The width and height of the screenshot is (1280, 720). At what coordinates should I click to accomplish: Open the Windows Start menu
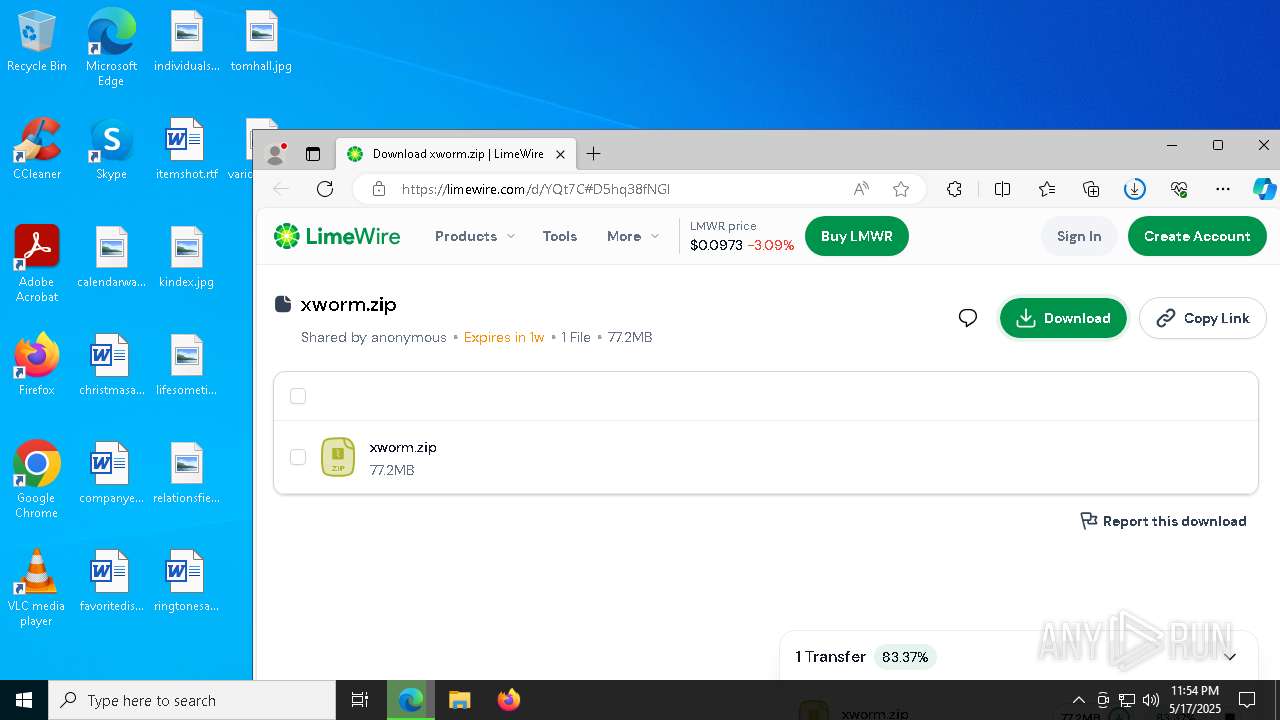pyautogui.click(x=24, y=700)
